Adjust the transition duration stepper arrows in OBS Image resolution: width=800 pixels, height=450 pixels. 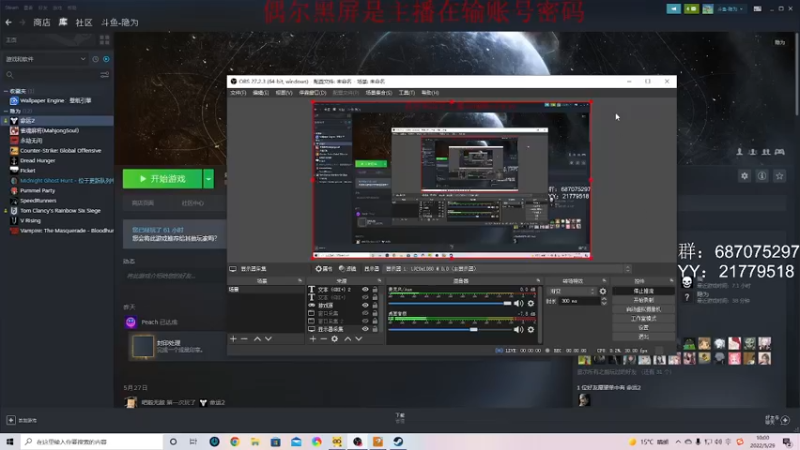pos(604,302)
